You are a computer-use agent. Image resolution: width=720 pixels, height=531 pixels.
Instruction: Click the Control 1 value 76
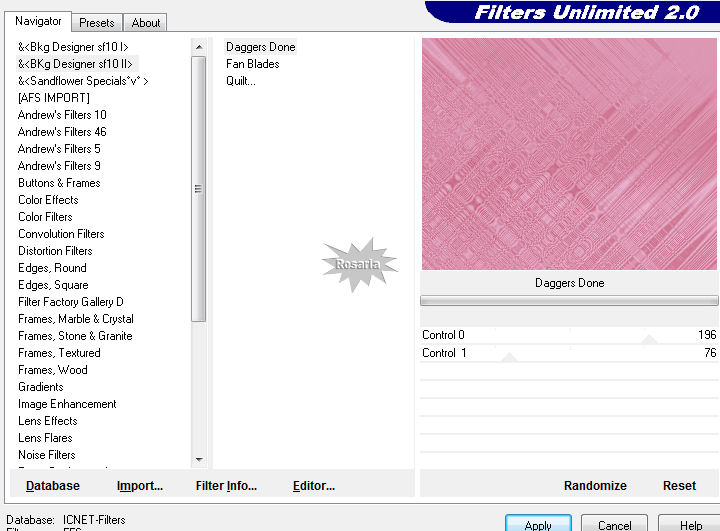[x=710, y=353]
